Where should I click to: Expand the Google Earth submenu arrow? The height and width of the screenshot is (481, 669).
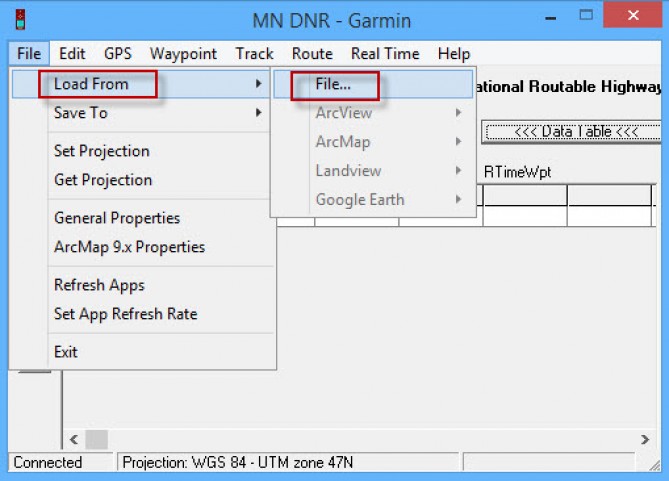tap(458, 199)
